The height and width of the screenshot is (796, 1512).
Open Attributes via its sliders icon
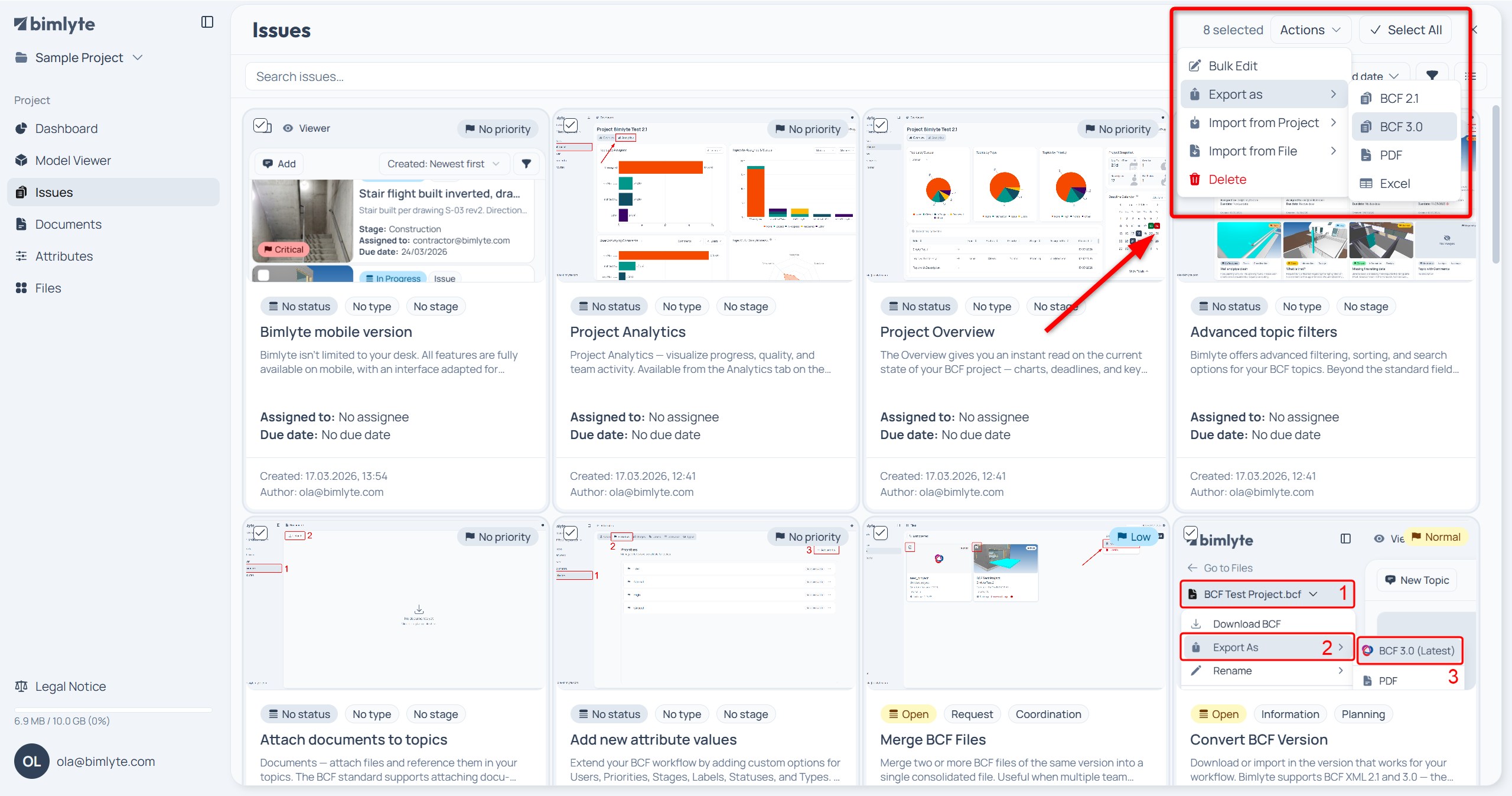[x=21, y=256]
